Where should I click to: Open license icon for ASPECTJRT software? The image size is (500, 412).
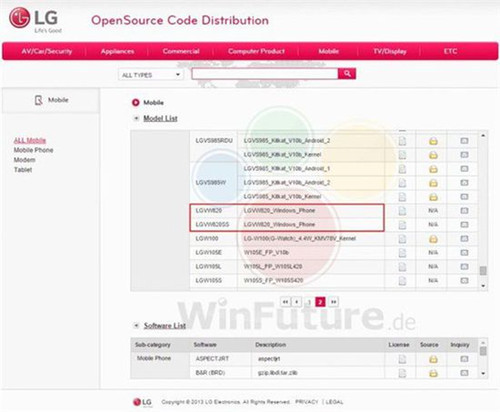pos(402,359)
